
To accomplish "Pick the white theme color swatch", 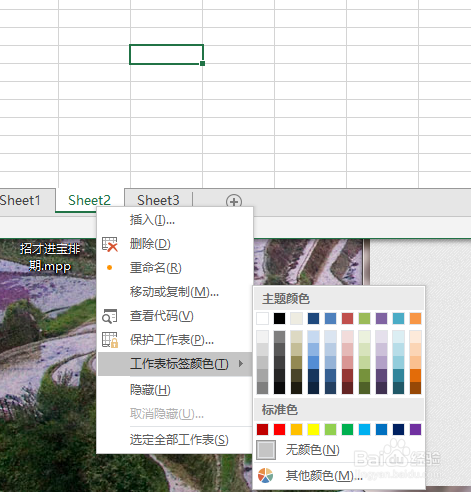I will 262,318.
